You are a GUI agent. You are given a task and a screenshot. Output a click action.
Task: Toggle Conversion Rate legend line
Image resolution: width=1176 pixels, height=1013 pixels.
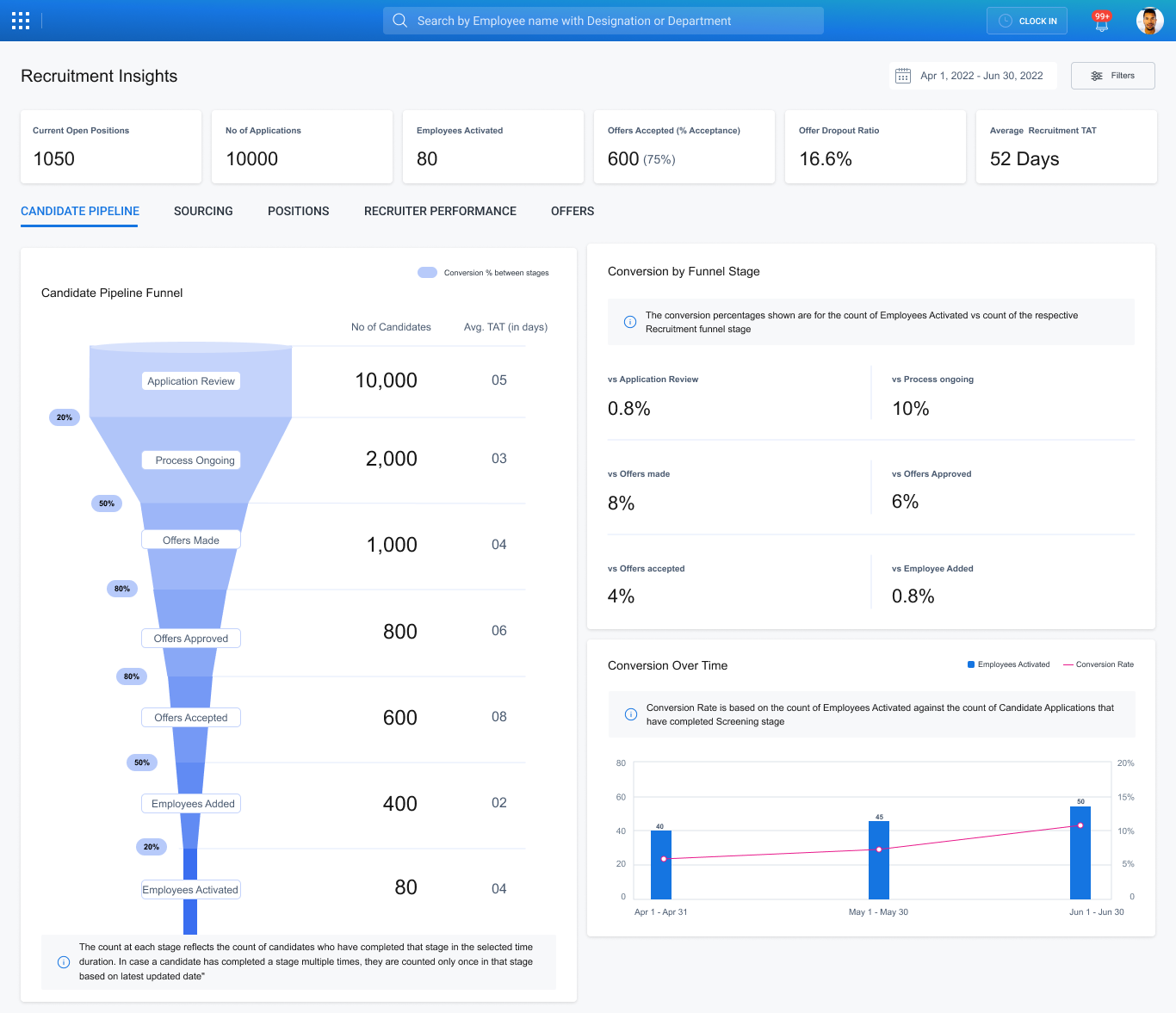click(1099, 664)
